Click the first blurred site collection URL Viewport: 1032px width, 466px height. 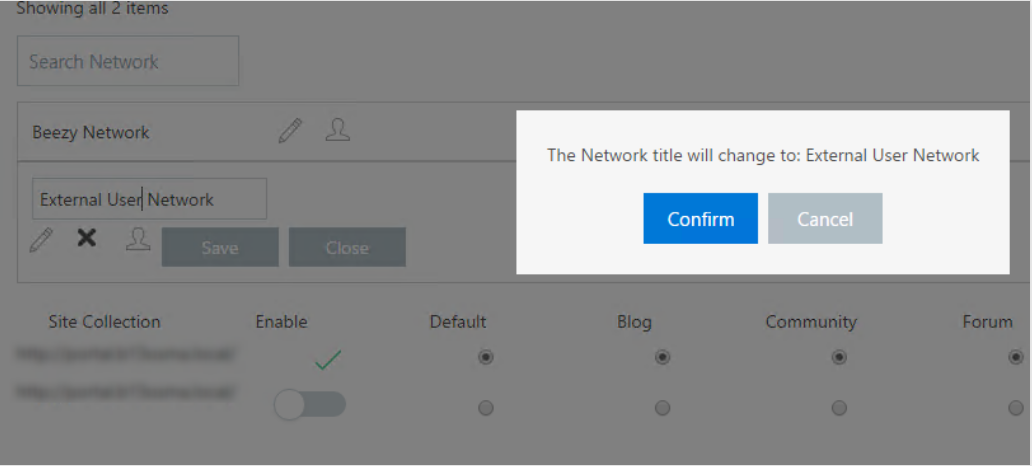pos(126,354)
